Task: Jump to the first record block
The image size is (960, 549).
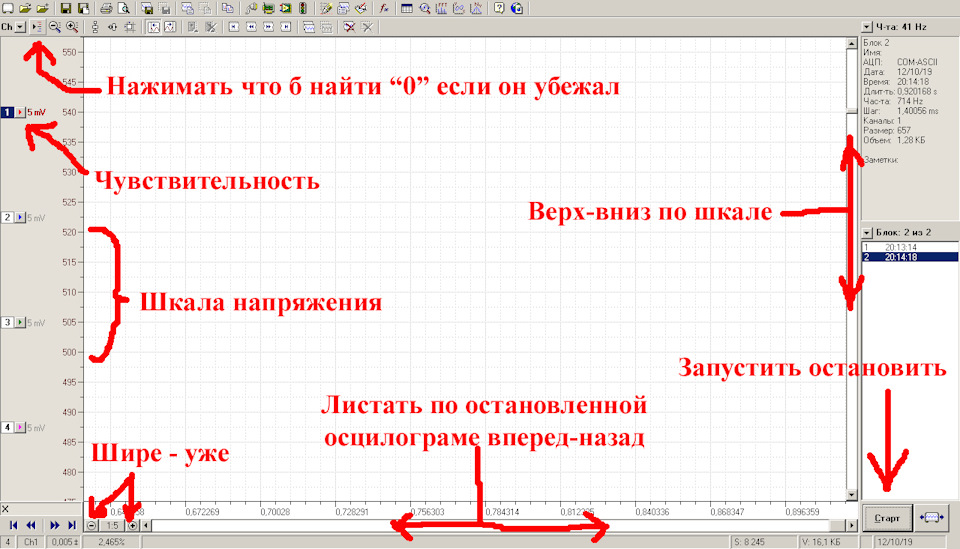Action: (x=13, y=524)
